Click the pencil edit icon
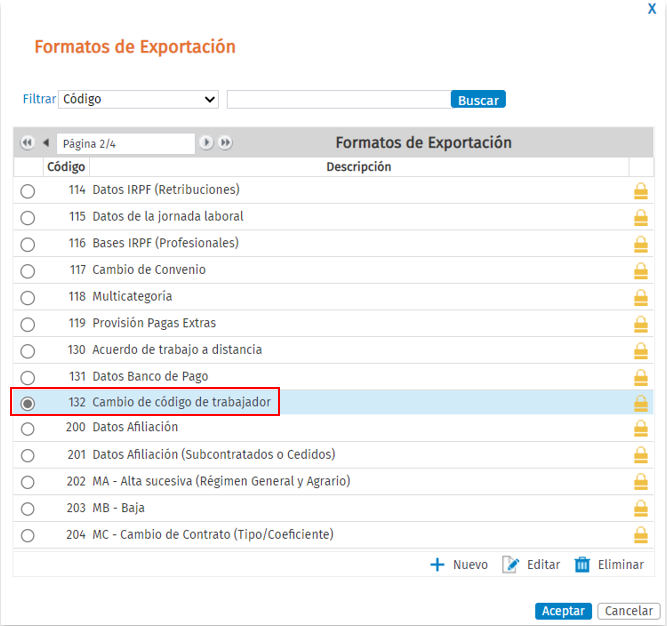This screenshot has width=667, height=626. pyautogui.click(x=510, y=565)
